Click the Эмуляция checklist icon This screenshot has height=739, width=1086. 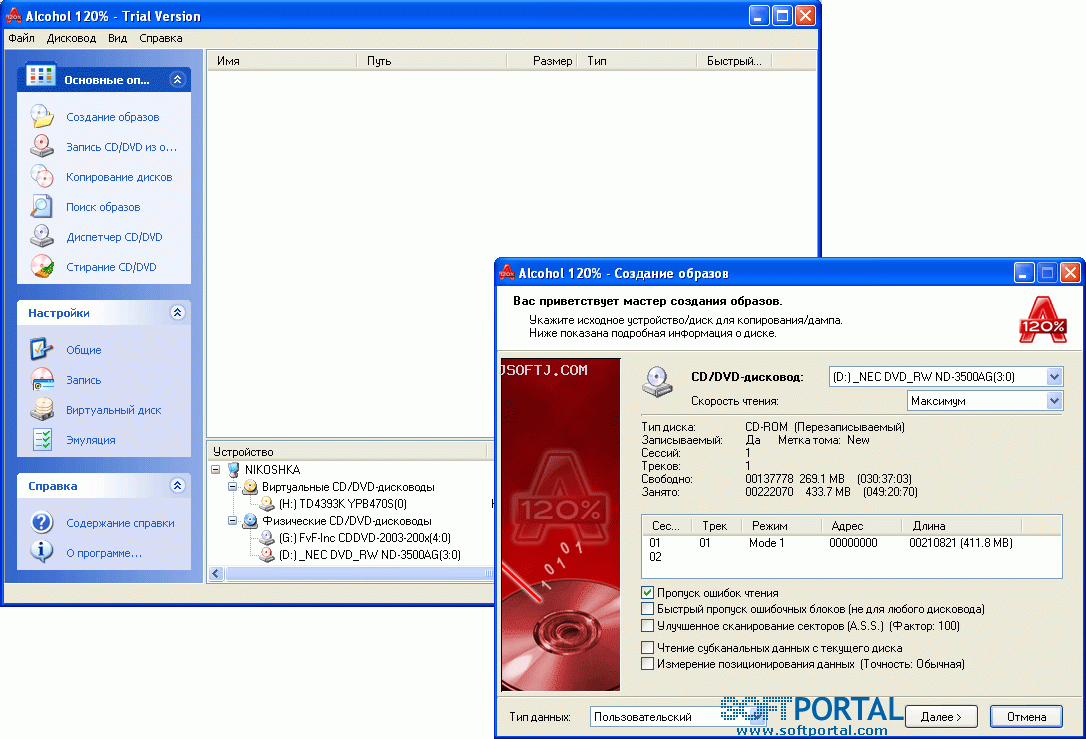pos(42,439)
